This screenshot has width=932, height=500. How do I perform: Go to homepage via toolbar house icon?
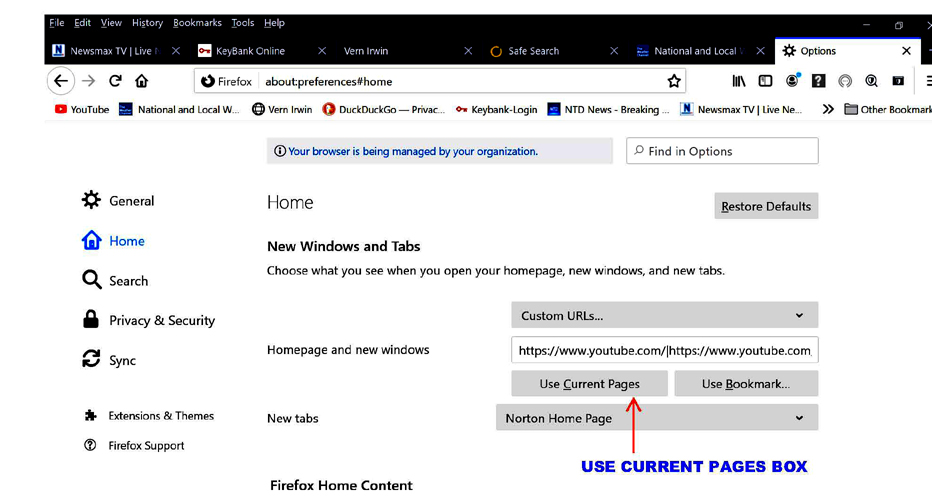tap(142, 81)
